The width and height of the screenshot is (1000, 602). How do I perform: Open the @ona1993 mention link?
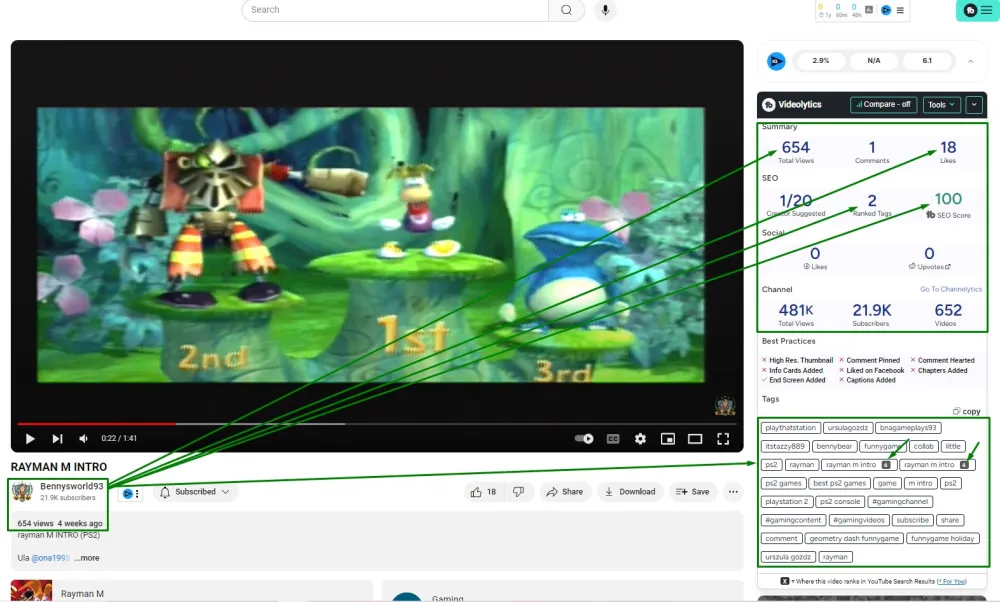tap(50, 558)
